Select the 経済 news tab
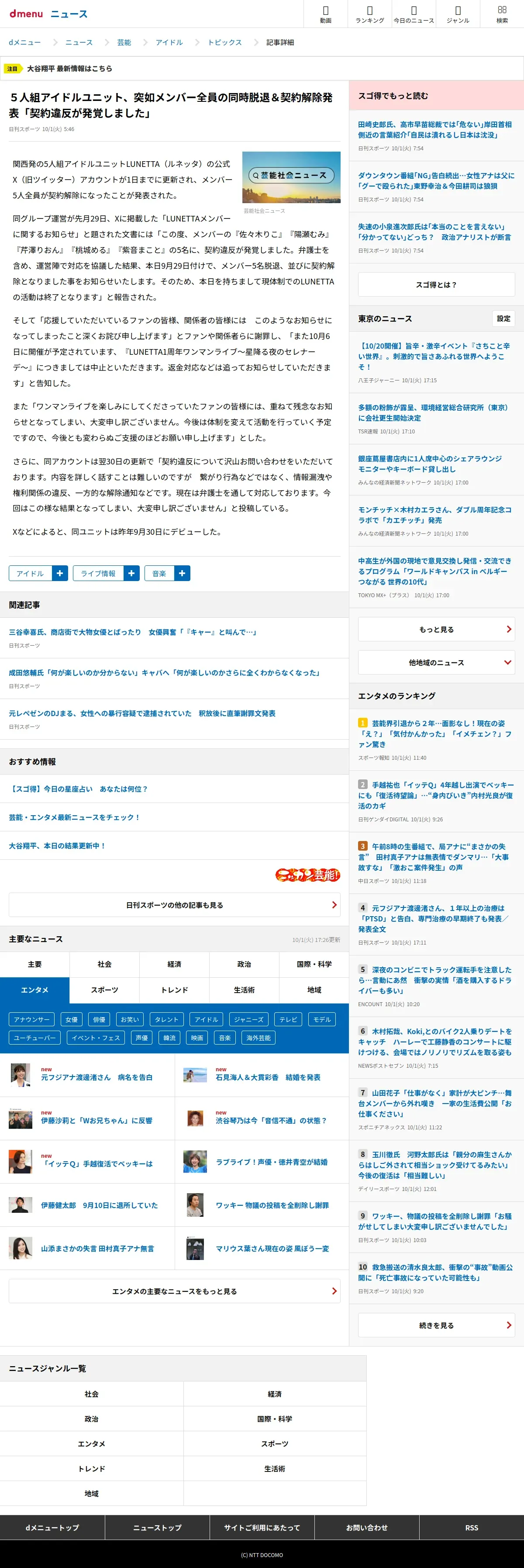This screenshot has height=1568, width=524. click(175, 964)
